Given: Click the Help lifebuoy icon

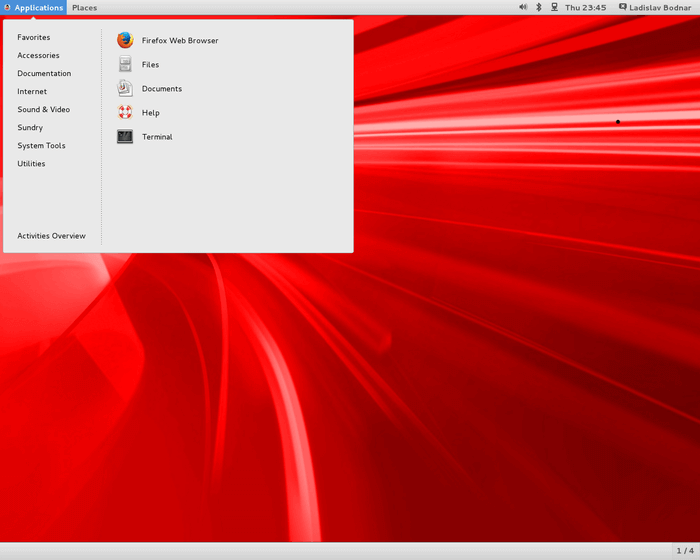Looking at the screenshot, I should pyautogui.click(x=125, y=112).
